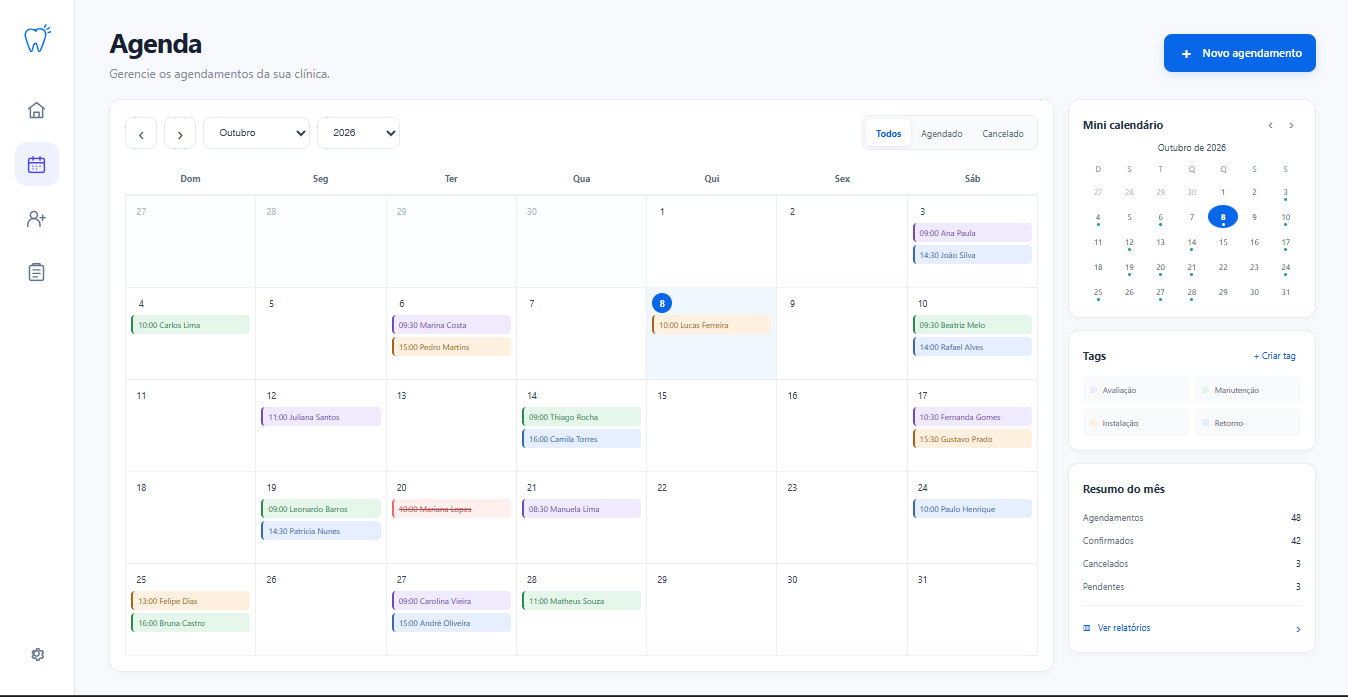The width and height of the screenshot is (1348, 697).
Task: Switch to the Todos filter tab
Action: pos(888,133)
